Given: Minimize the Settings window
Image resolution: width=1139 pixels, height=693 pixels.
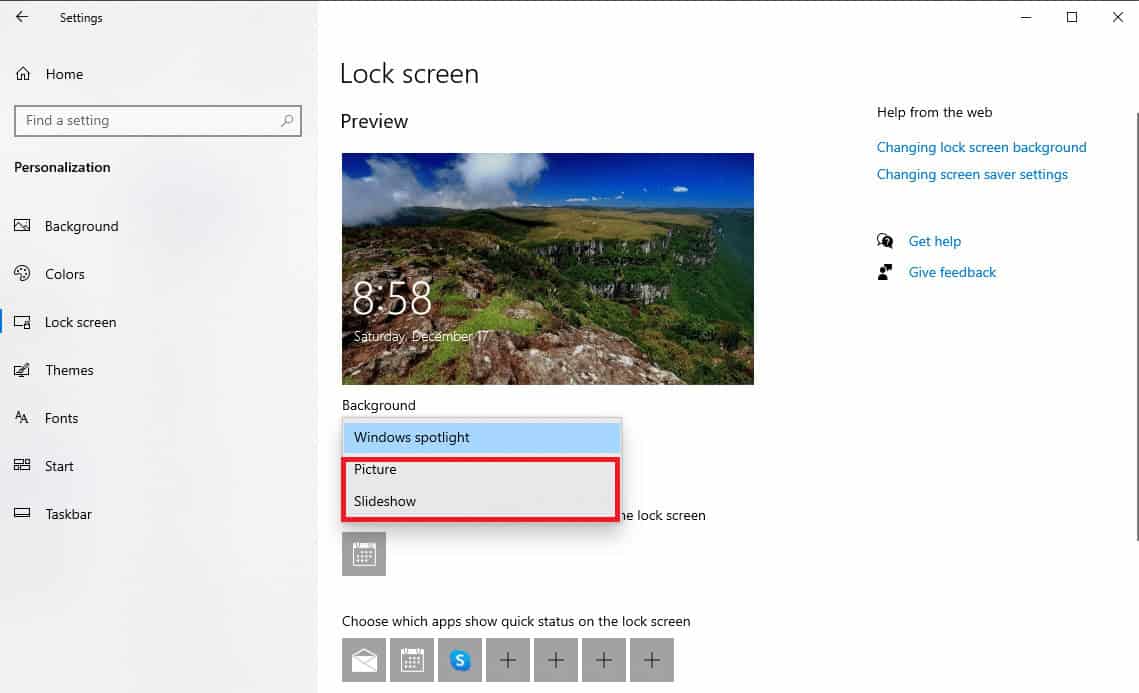Looking at the screenshot, I should tap(1026, 17).
